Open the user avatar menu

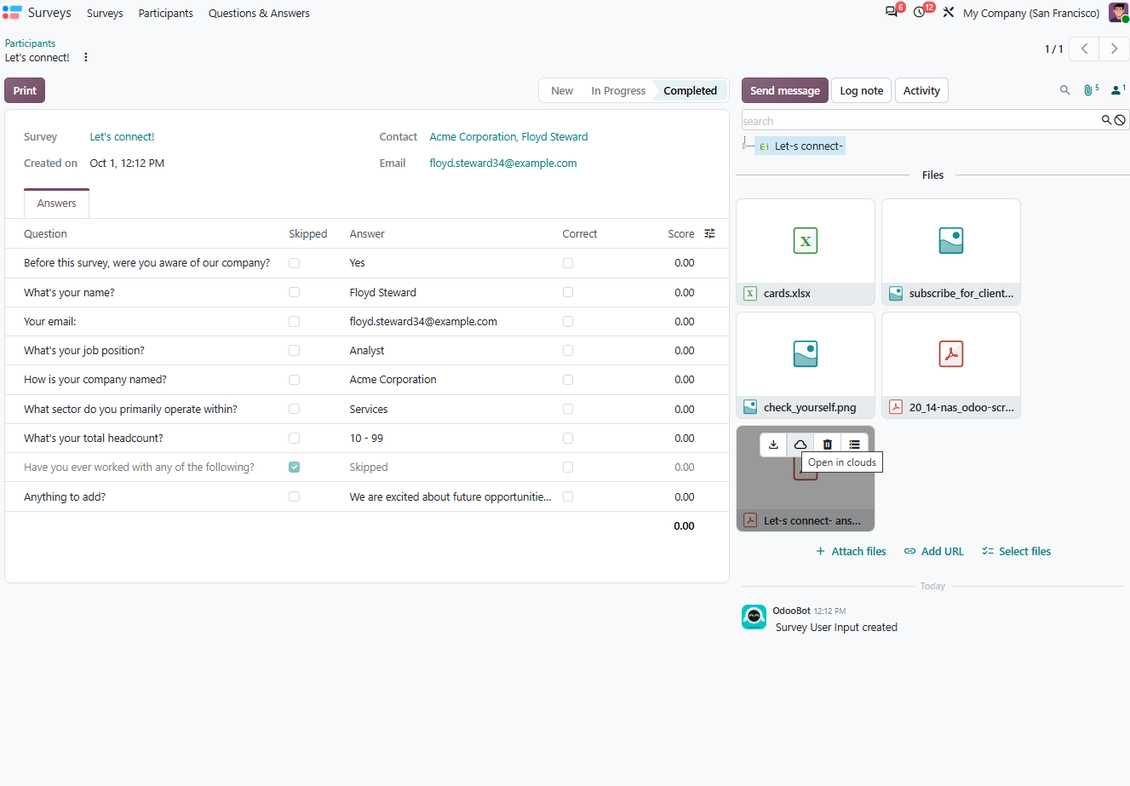coord(1118,12)
